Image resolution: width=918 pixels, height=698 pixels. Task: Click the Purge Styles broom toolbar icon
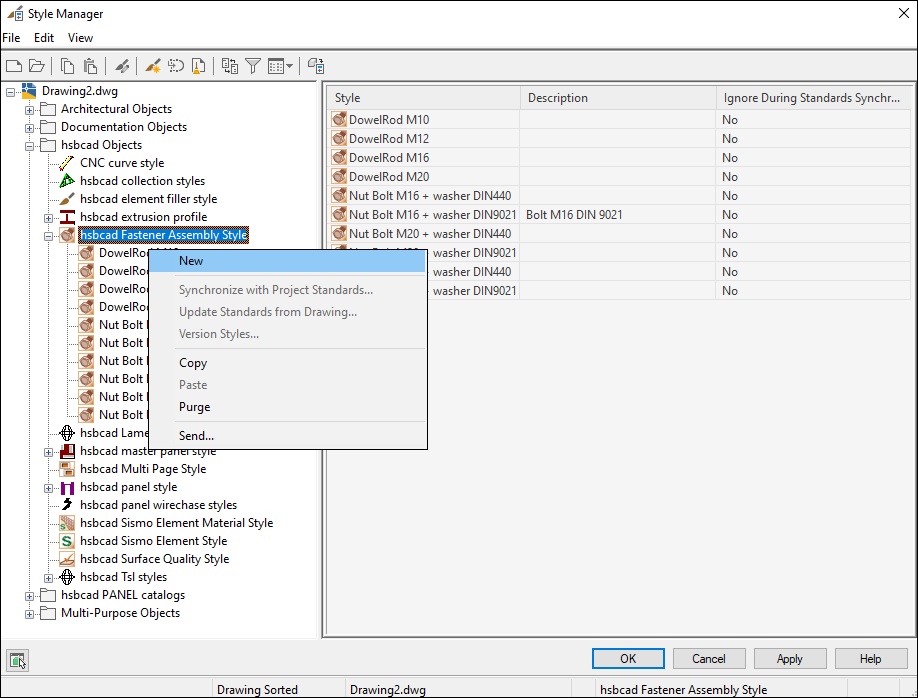pyautogui.click(x=198, y=66)
